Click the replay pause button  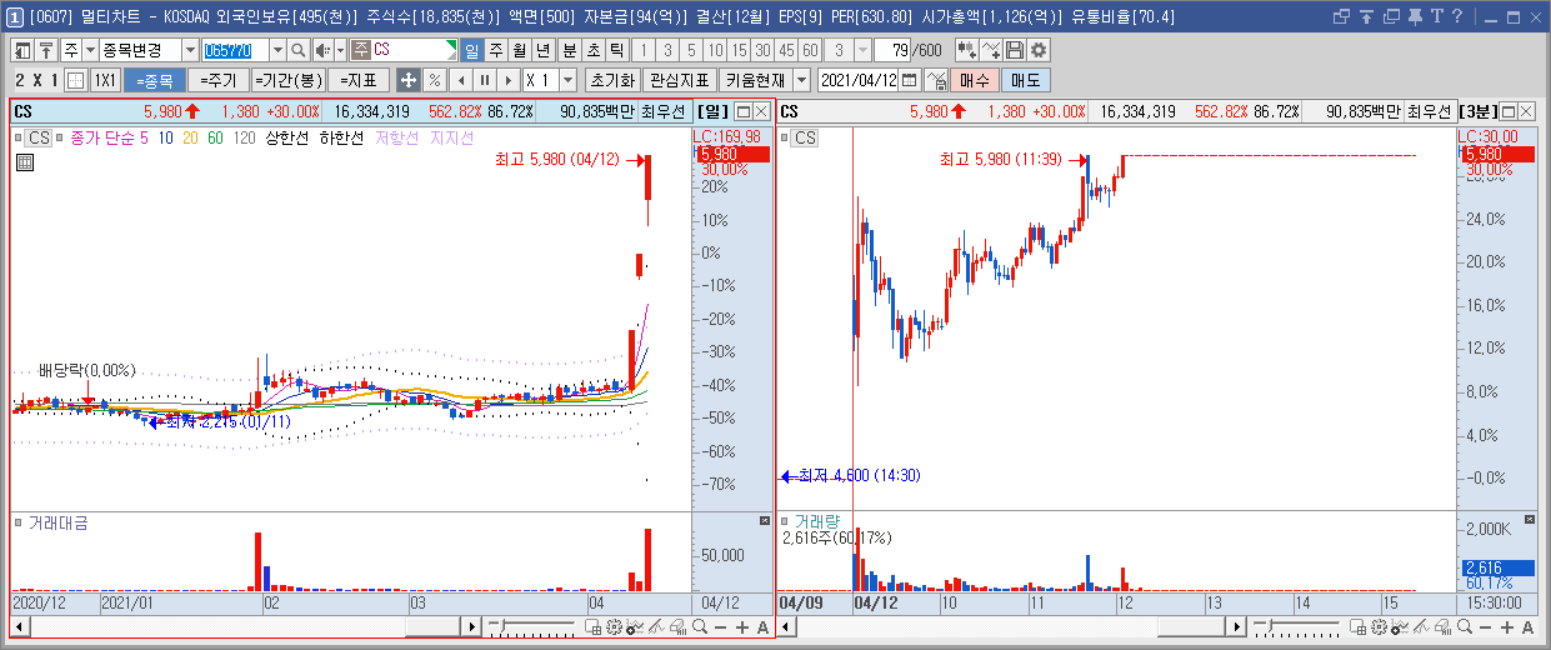click(x=485, y=80)
